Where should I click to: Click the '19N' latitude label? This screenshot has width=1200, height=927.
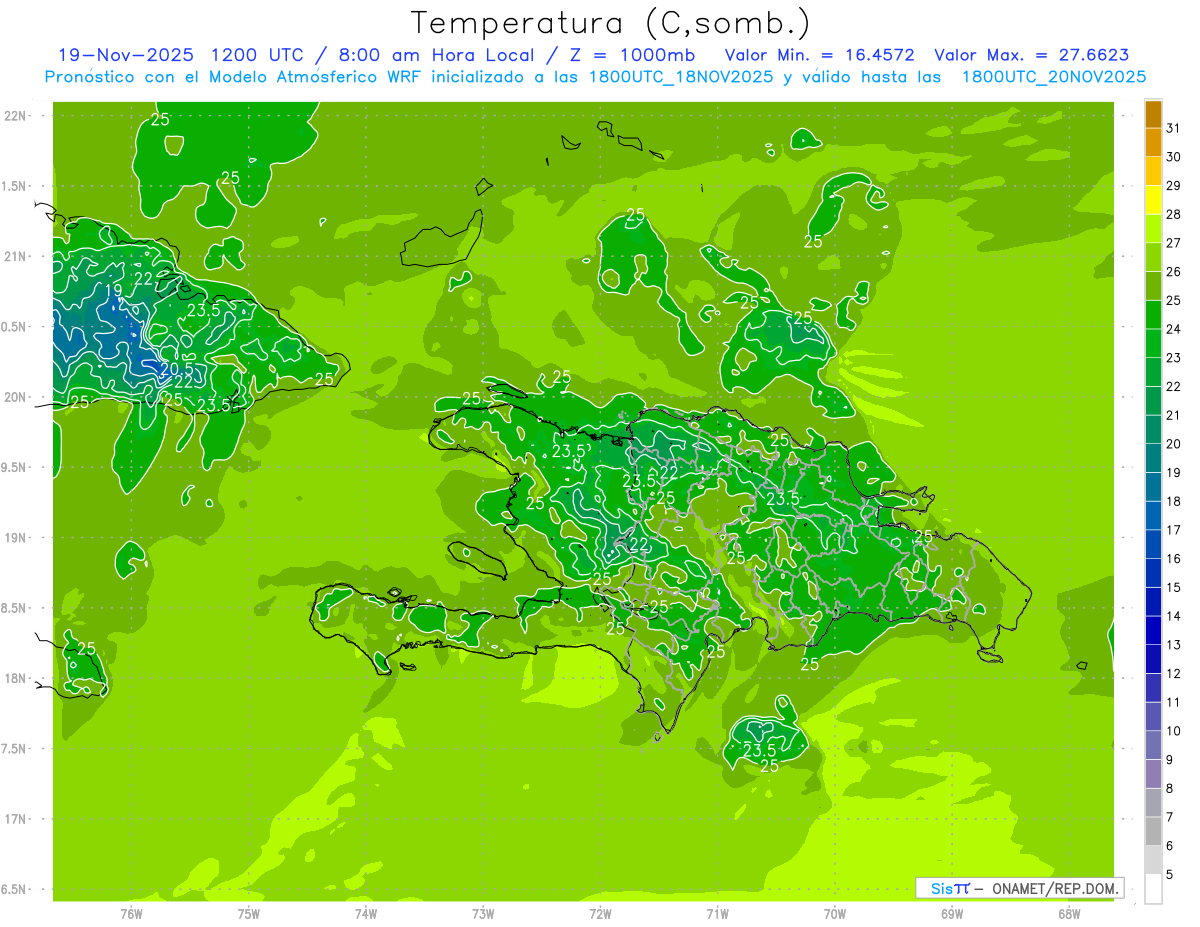(16, 538)
